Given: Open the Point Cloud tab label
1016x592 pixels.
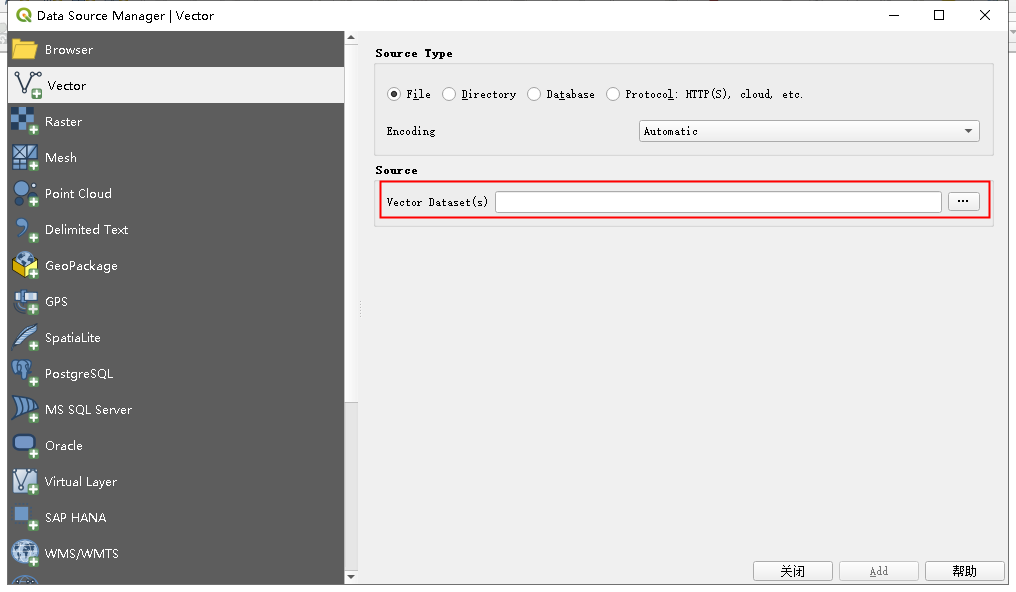Looking at the screenshot, I should coord(78,194).
